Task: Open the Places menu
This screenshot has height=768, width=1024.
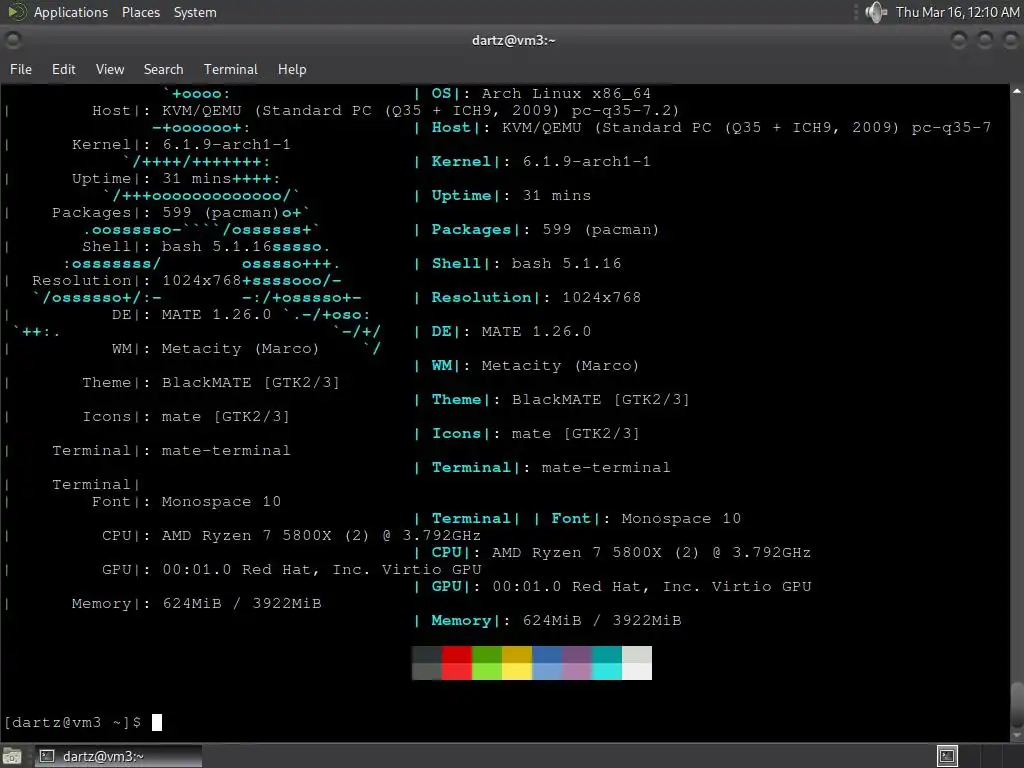Action: pyautogui.click(x=141, y=12)
